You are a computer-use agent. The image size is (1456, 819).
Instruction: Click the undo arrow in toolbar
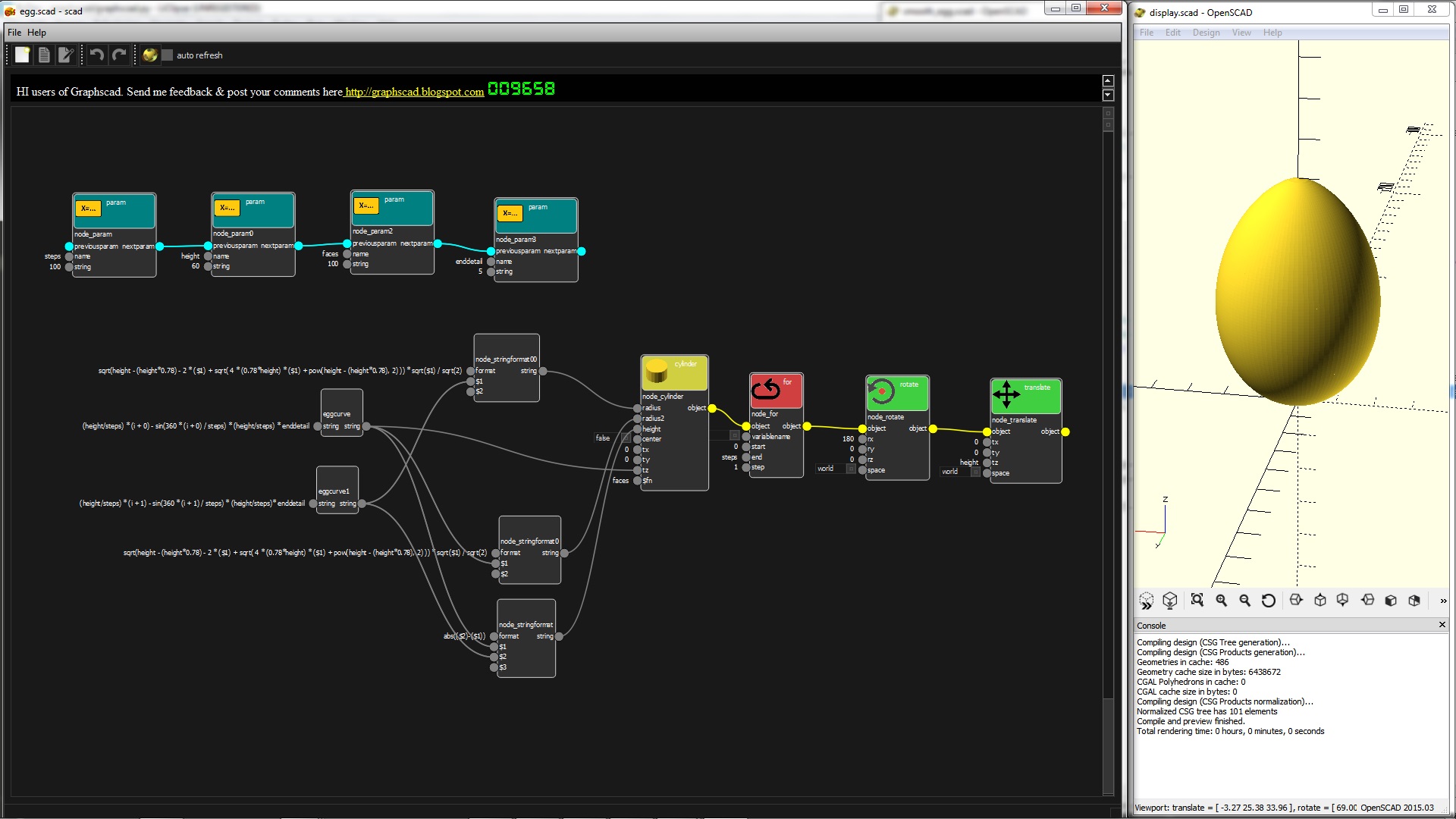point(96,55)
